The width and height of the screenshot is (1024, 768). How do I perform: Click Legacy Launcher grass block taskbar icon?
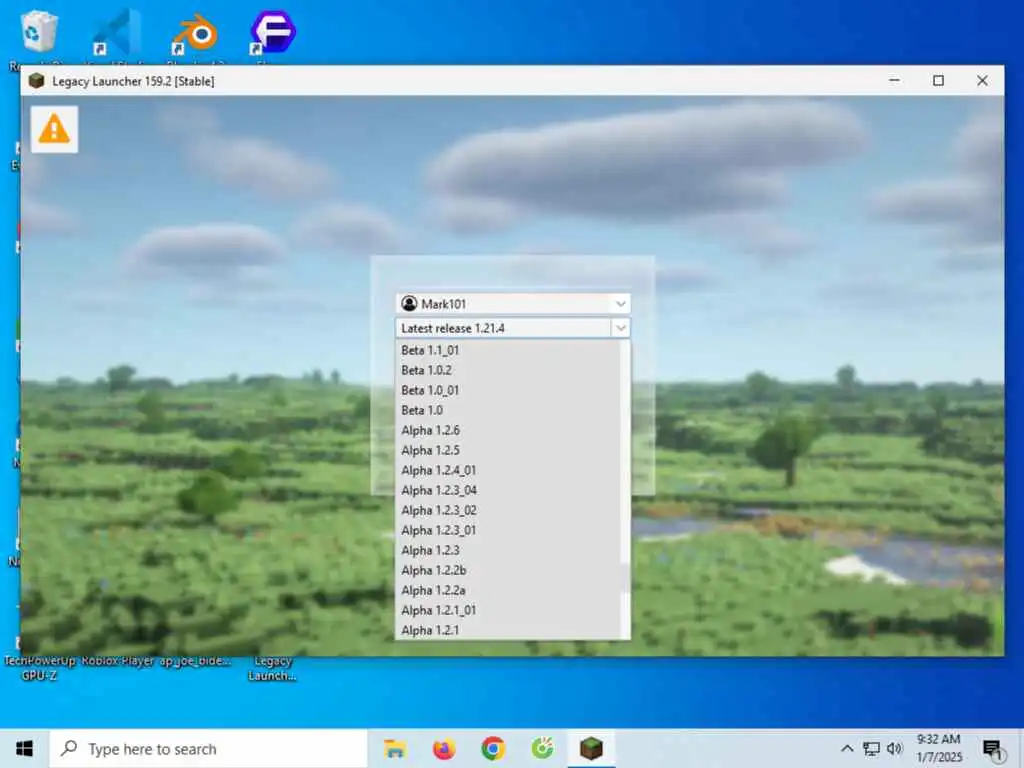(x=591, y=748)
